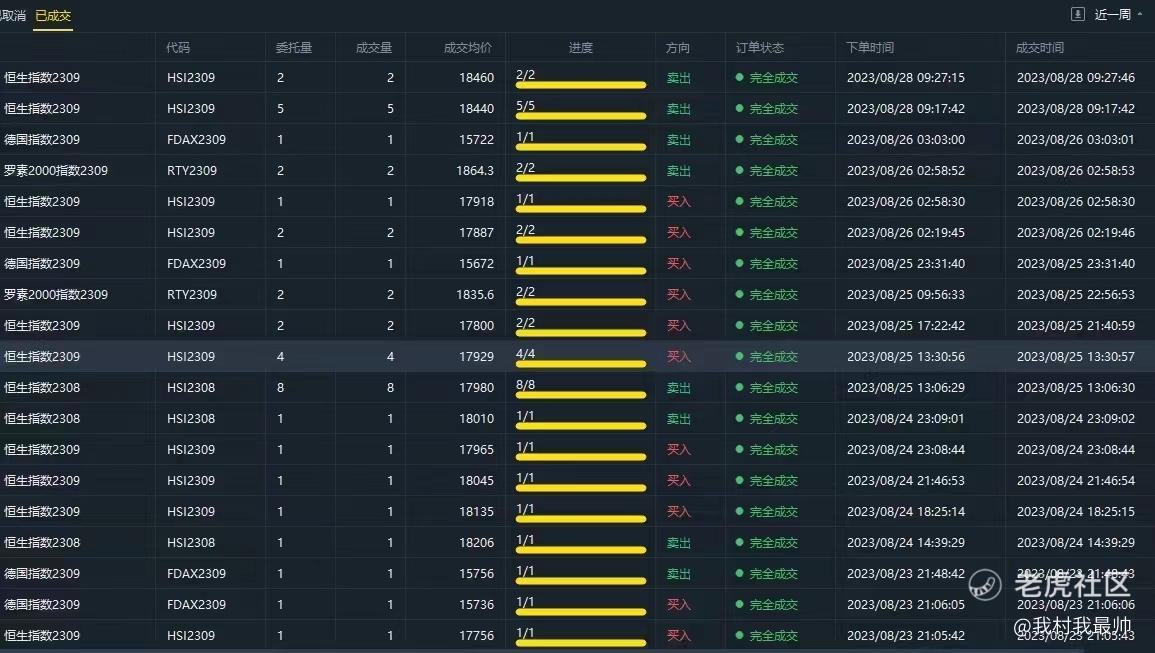
Task: Select the 恒生指数2309 row priced at 18460
Action: [578, 77]
